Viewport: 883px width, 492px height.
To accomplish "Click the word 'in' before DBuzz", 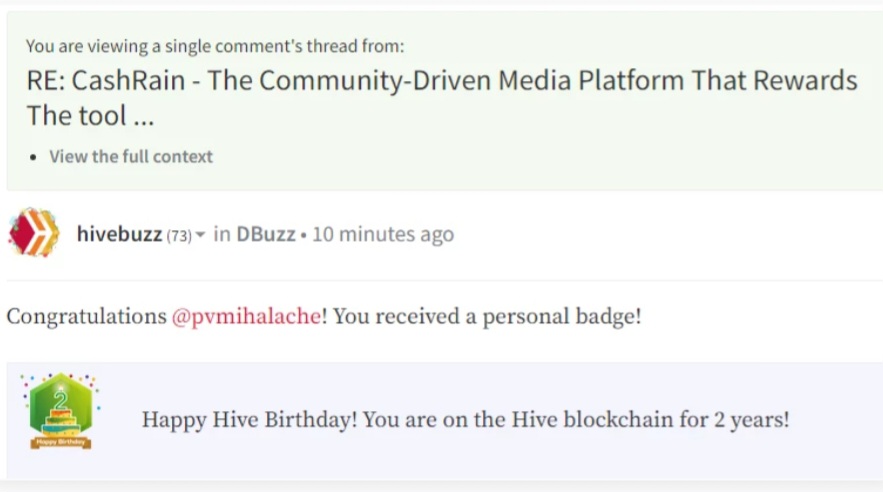I will point(222,234).
